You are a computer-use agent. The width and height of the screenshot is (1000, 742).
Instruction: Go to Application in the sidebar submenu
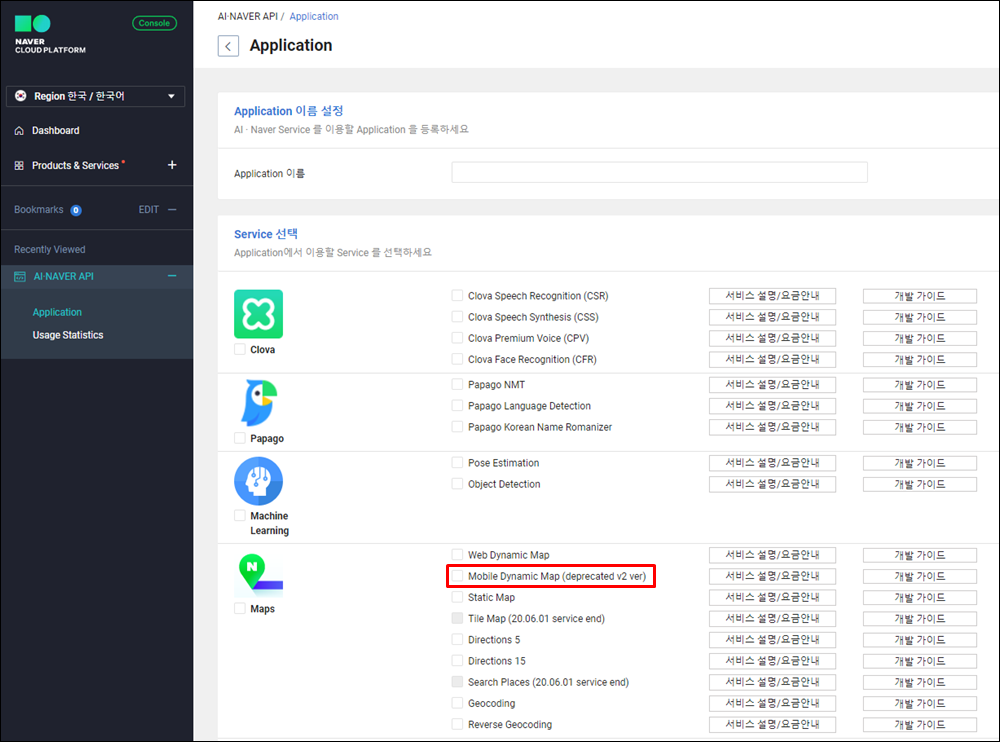tap(57, 312)
